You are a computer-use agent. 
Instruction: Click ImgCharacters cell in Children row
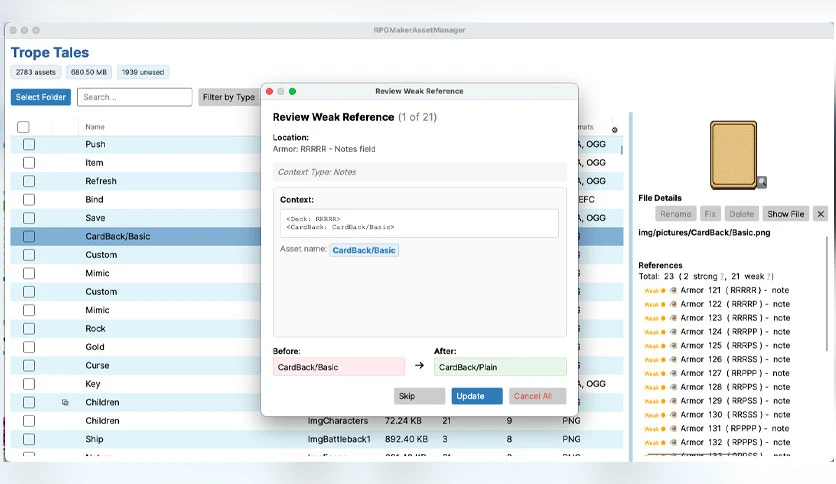338,421
